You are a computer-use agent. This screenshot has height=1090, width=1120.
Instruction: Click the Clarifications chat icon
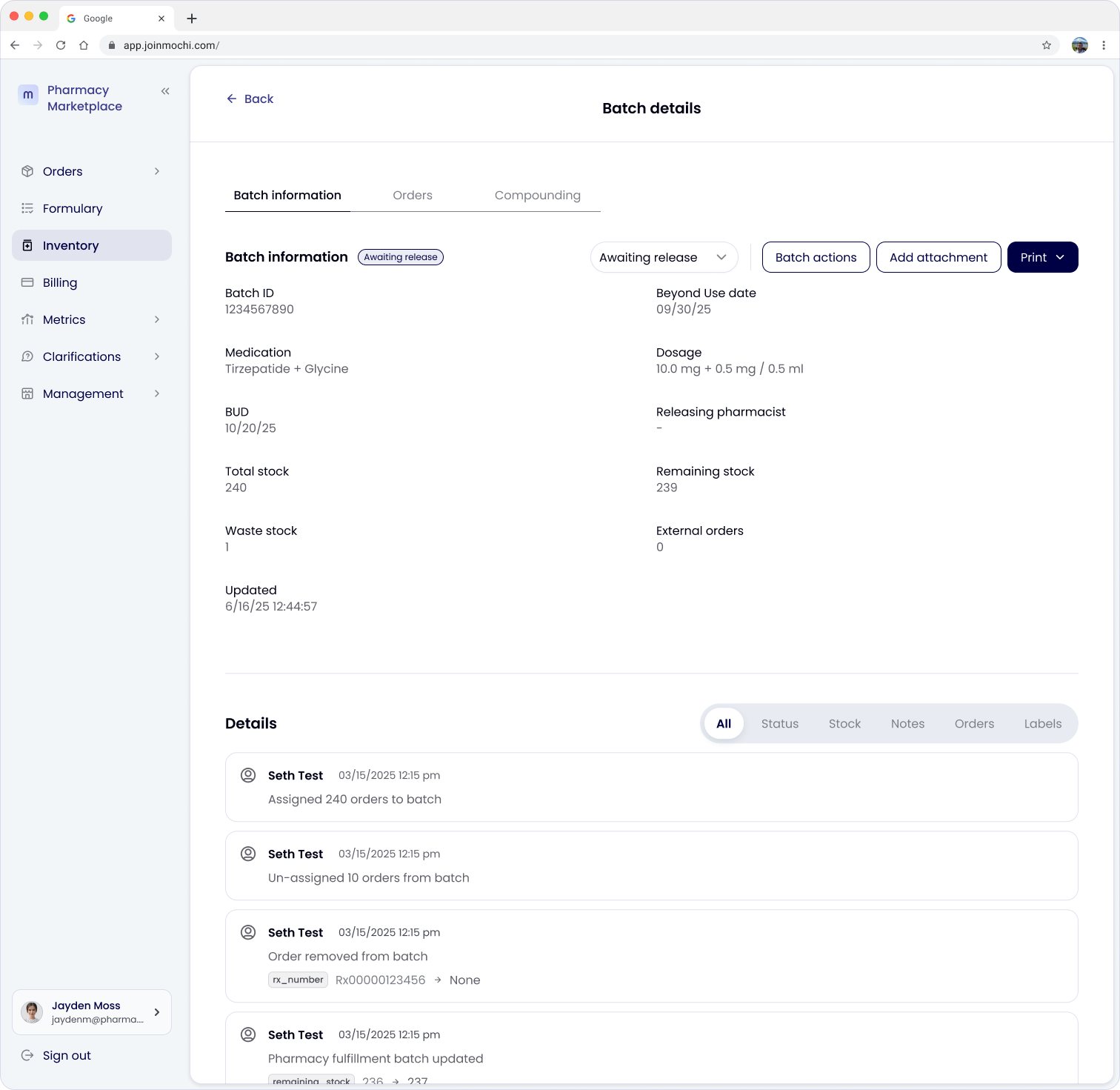pyautogui.click(x=27, y=356)
